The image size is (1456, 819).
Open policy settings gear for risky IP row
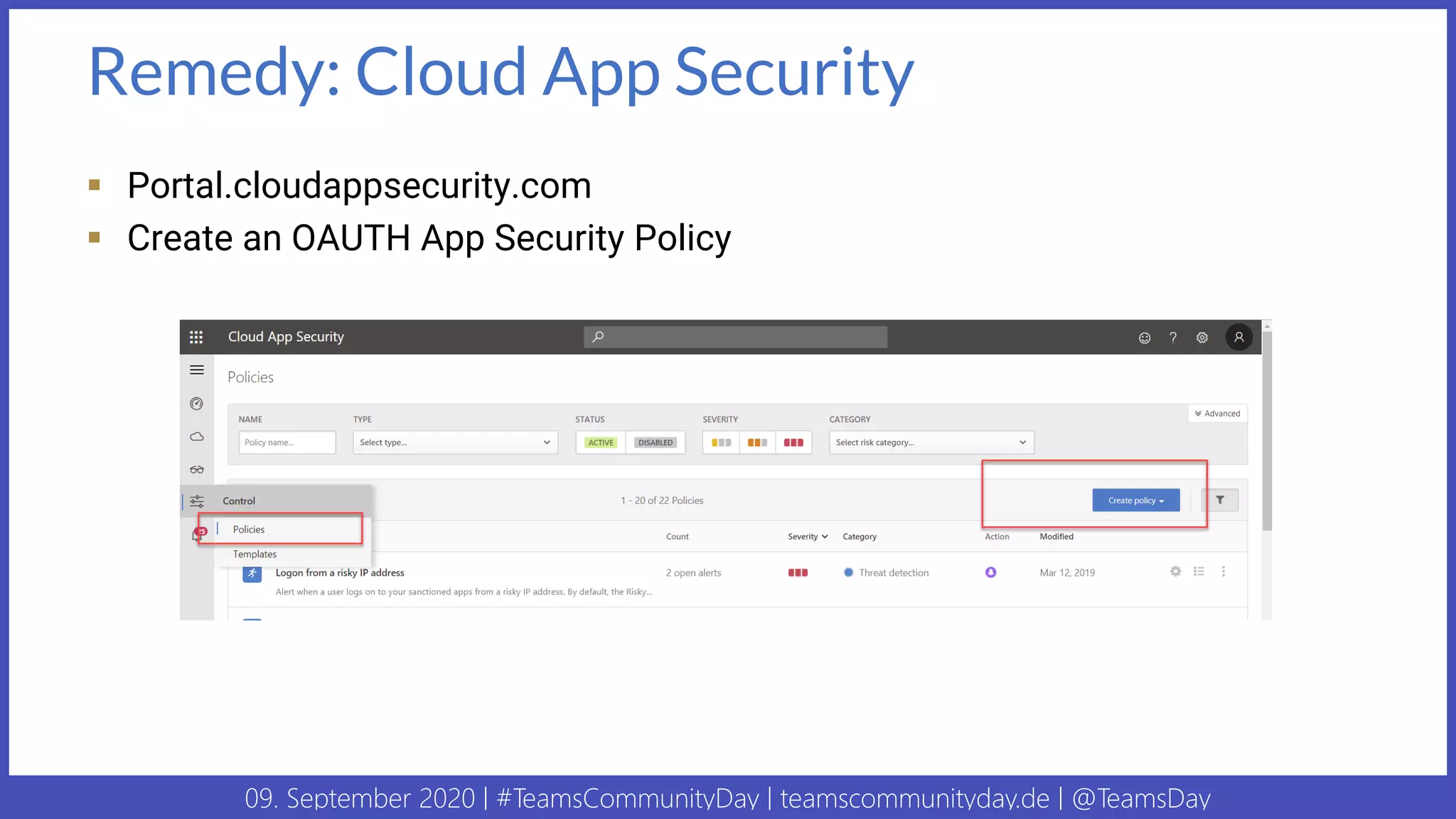coord(1176,571)
